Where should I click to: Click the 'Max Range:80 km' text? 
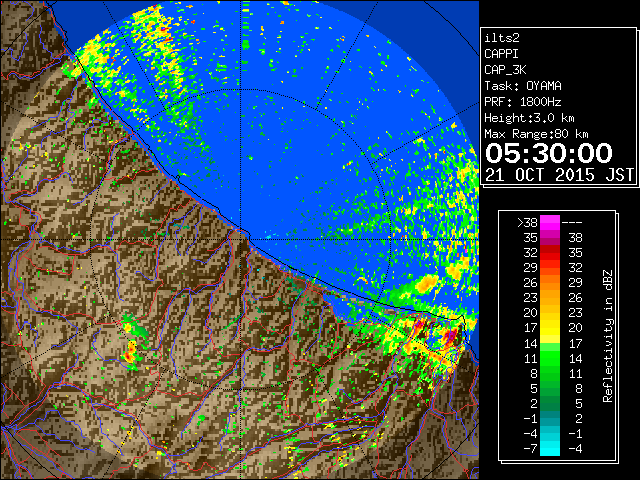pyautogui.click(x=536, y=134)
